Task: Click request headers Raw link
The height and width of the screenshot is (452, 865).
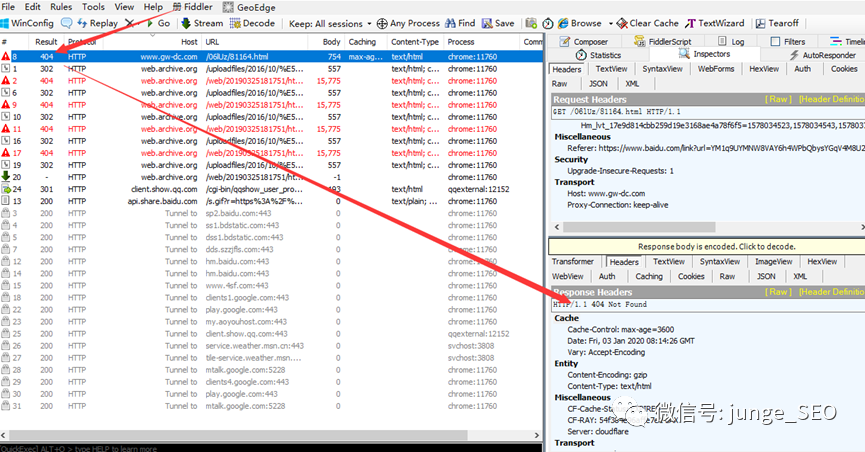Action: [x=778, y=99]
